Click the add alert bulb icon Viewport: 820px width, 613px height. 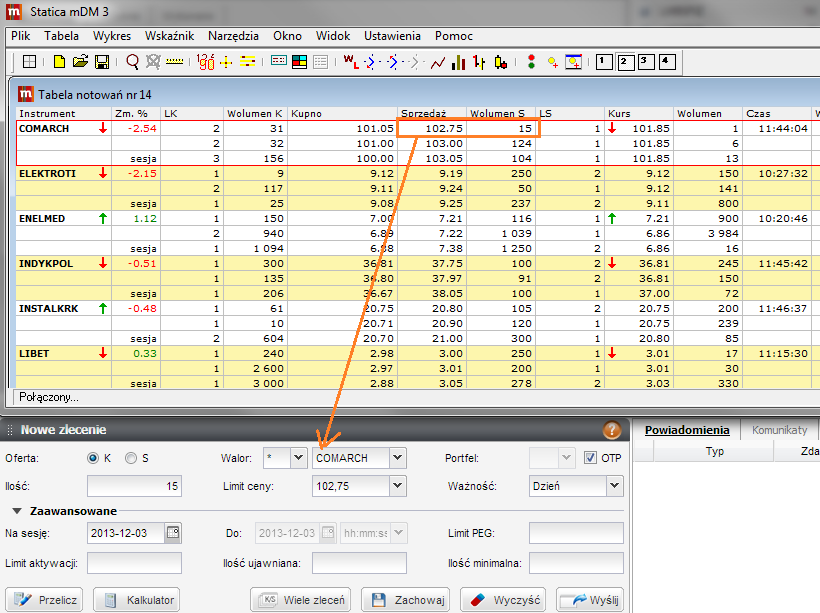click(552, 62)
